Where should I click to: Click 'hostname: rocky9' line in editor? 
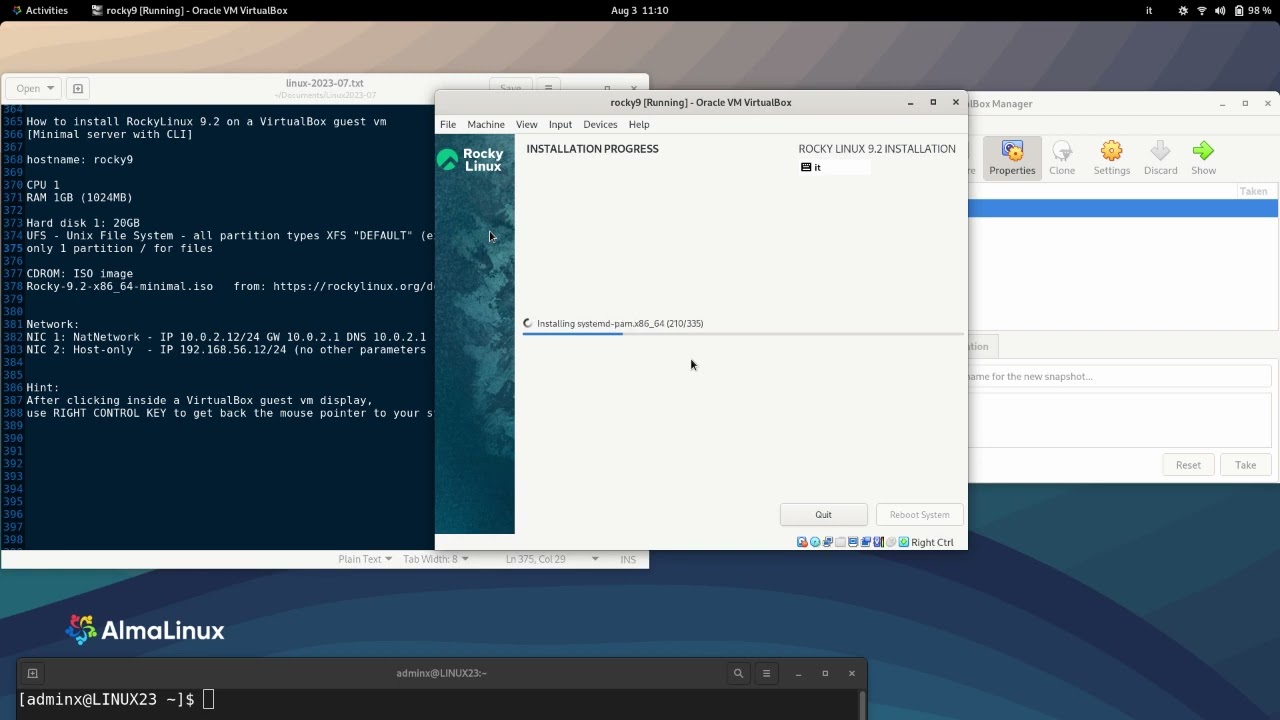[x=80, y=159]
